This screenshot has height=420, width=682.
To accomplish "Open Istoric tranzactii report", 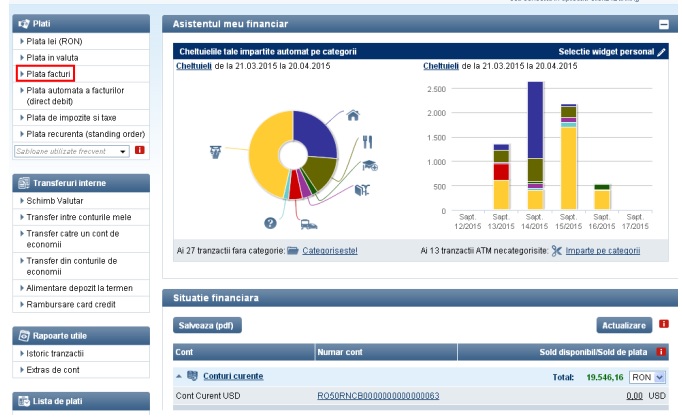I will point(55,353).
